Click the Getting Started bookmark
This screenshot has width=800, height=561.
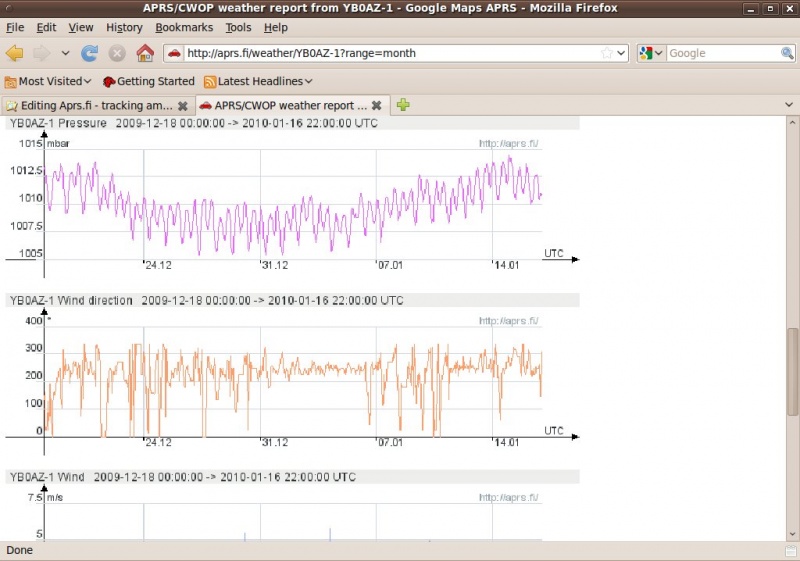(148, 81)
